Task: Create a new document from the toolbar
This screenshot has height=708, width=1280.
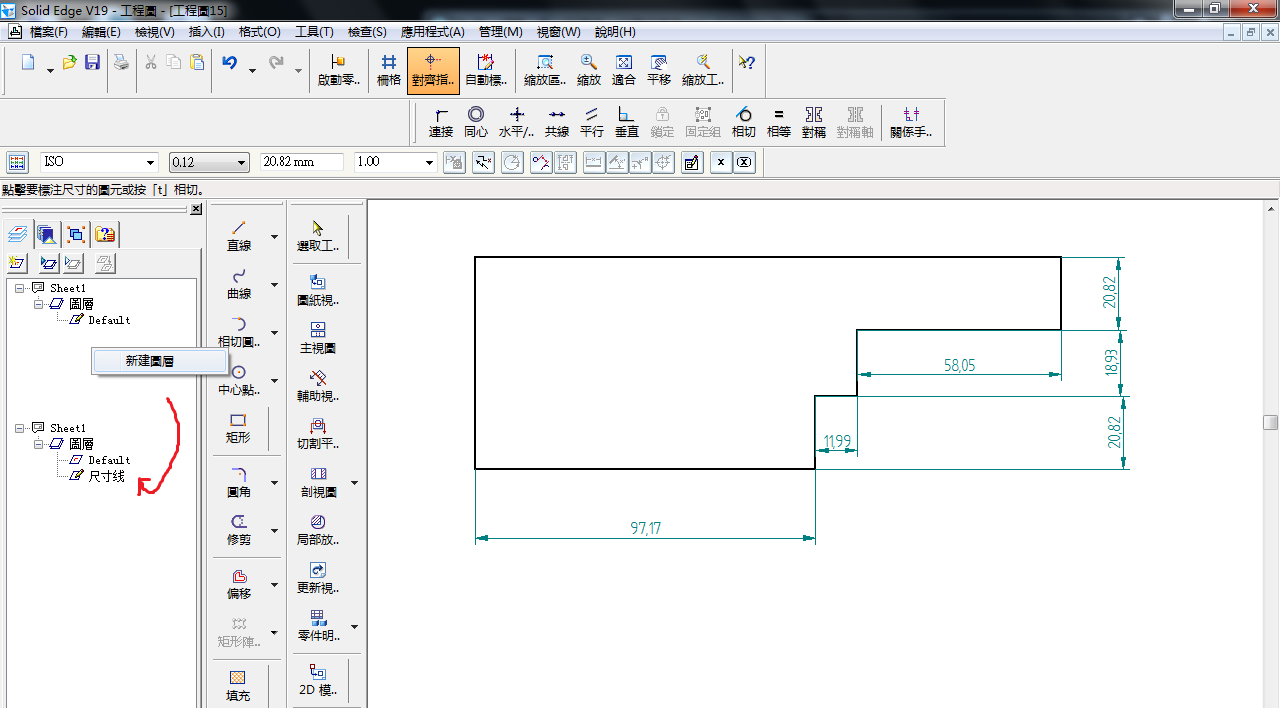Action: (28, 63)
